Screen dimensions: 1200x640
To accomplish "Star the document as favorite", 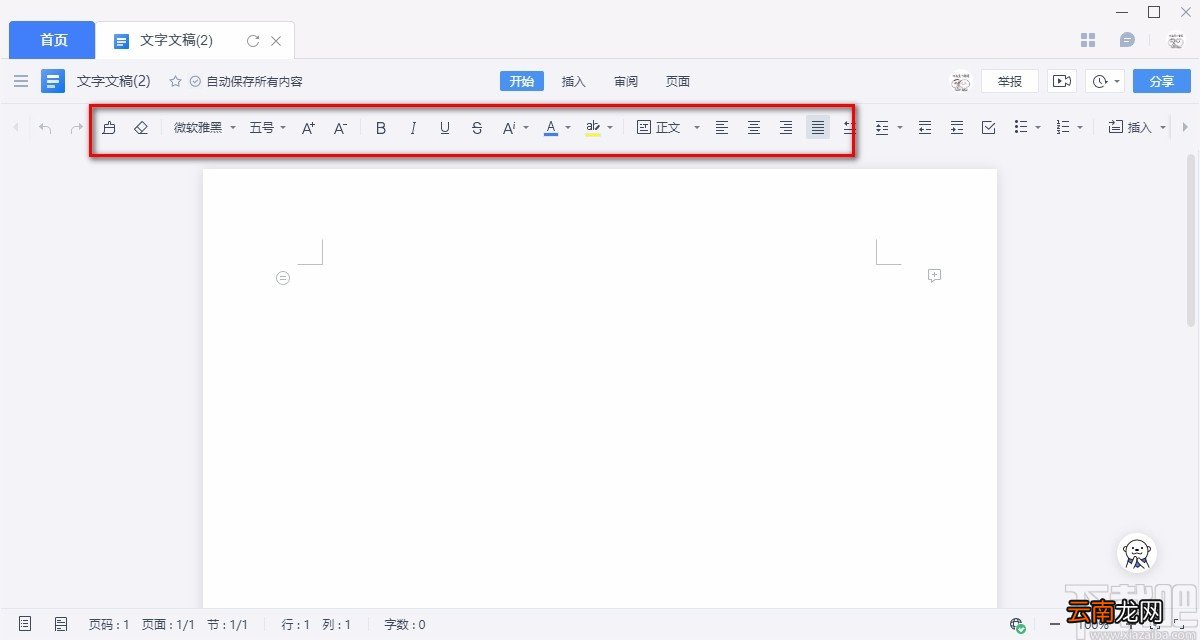I will 175,81.
